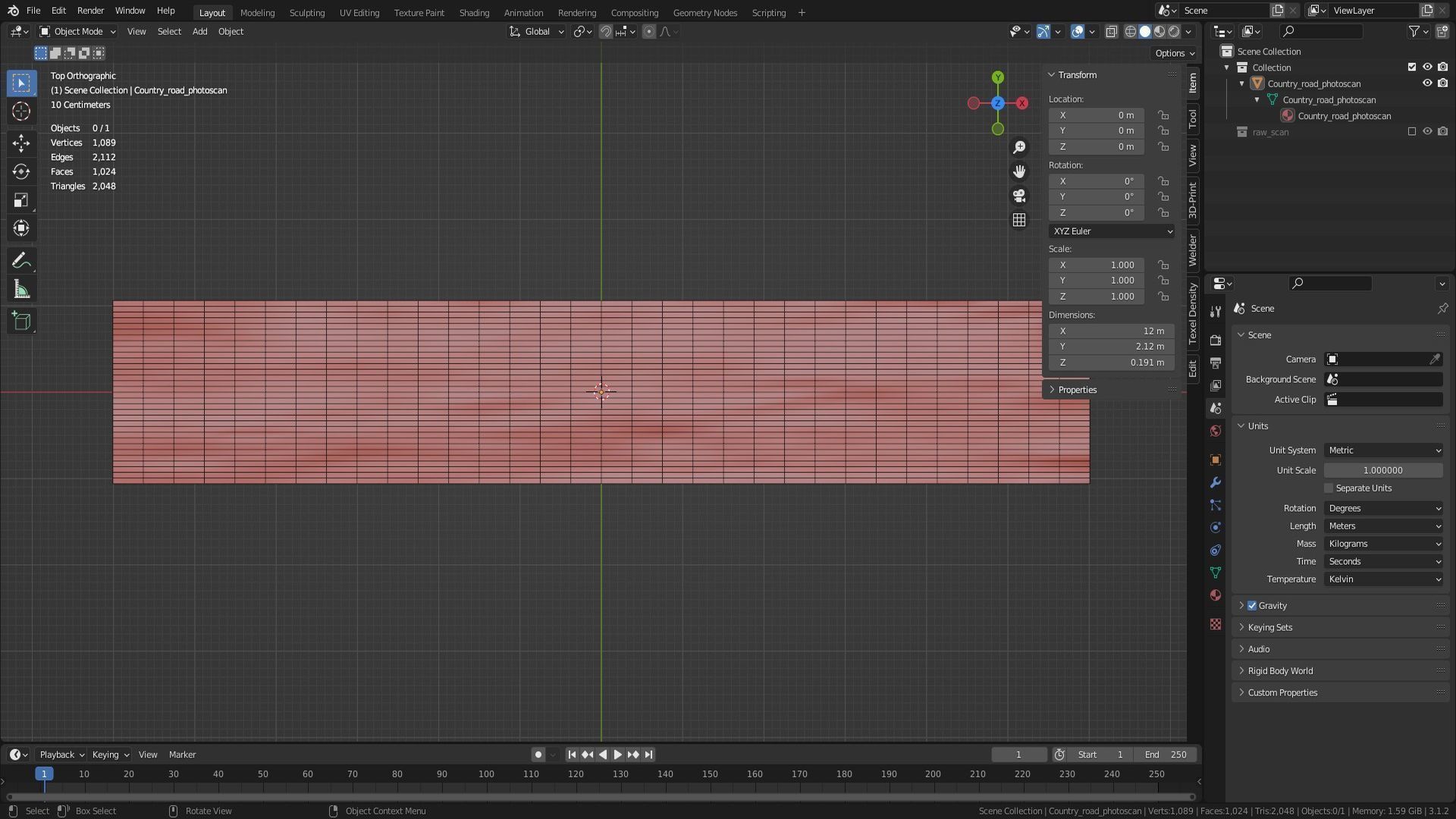The height and width of the screenshot is (819, 1456).
Task: Open the XYZ Euler rotation mode dropdown
Action: tap(1112, 231)
